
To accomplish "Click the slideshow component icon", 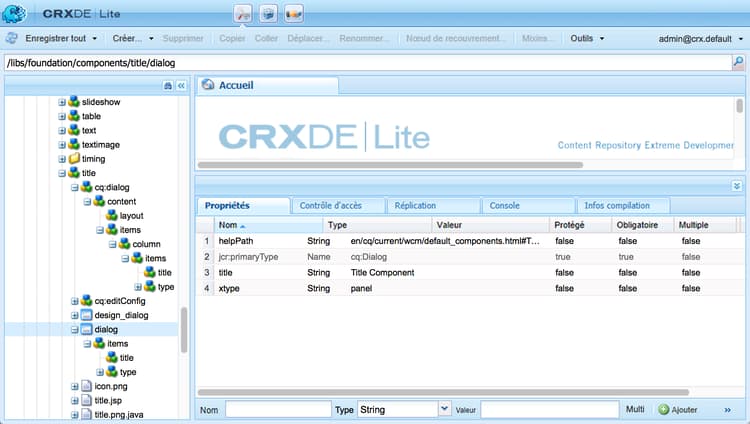I will pyautogui.click(x=74, y=101).
